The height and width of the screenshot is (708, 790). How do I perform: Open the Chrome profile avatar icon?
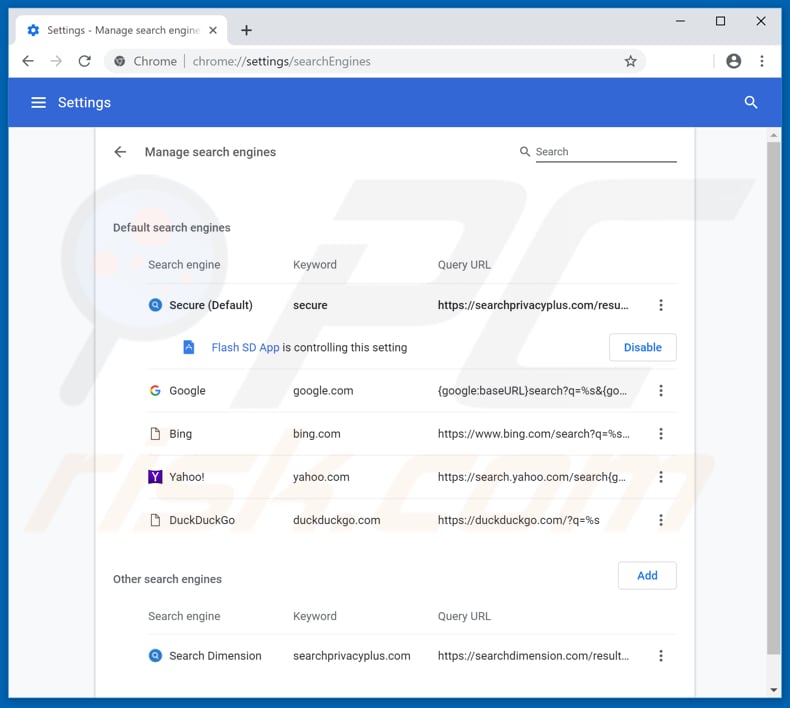click(x=734, y=61)
